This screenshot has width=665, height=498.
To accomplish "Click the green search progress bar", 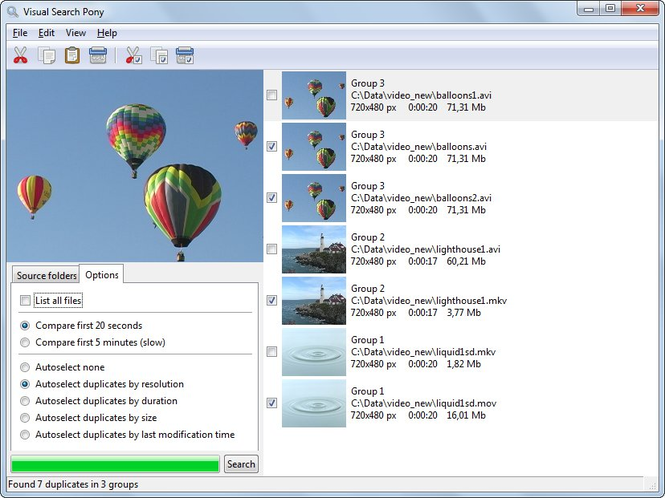I will click(115, 464).
